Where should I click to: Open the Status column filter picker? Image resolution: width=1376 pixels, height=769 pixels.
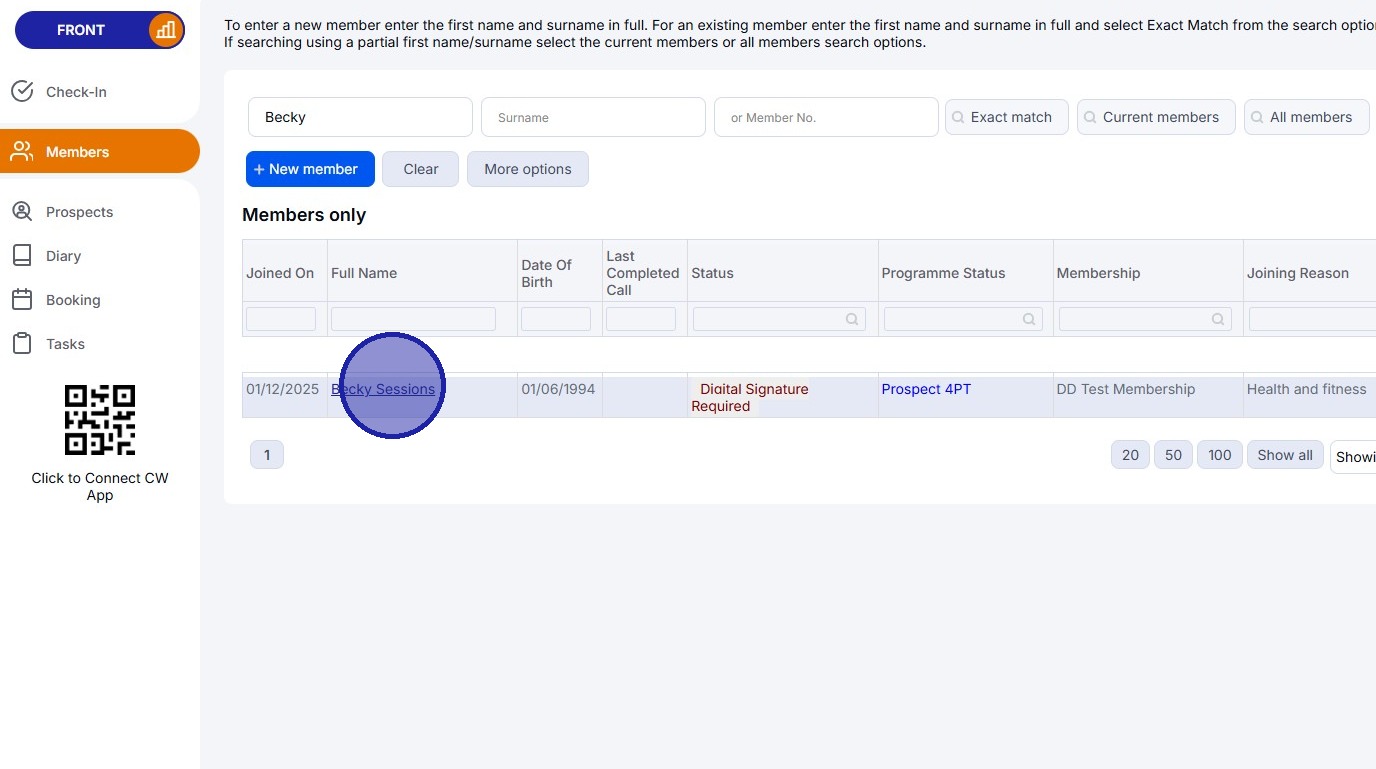tap(851, 318)
